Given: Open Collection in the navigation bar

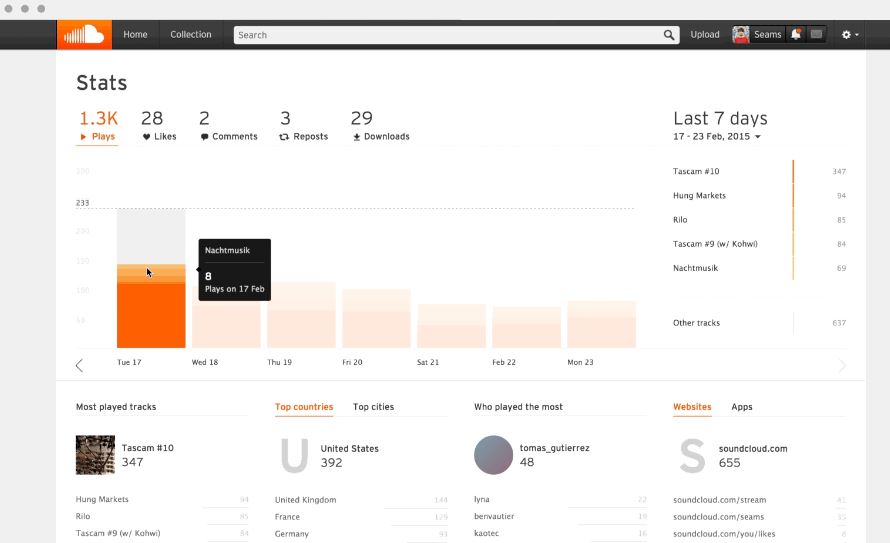Looking at the screenshot, I should [191, 35].
